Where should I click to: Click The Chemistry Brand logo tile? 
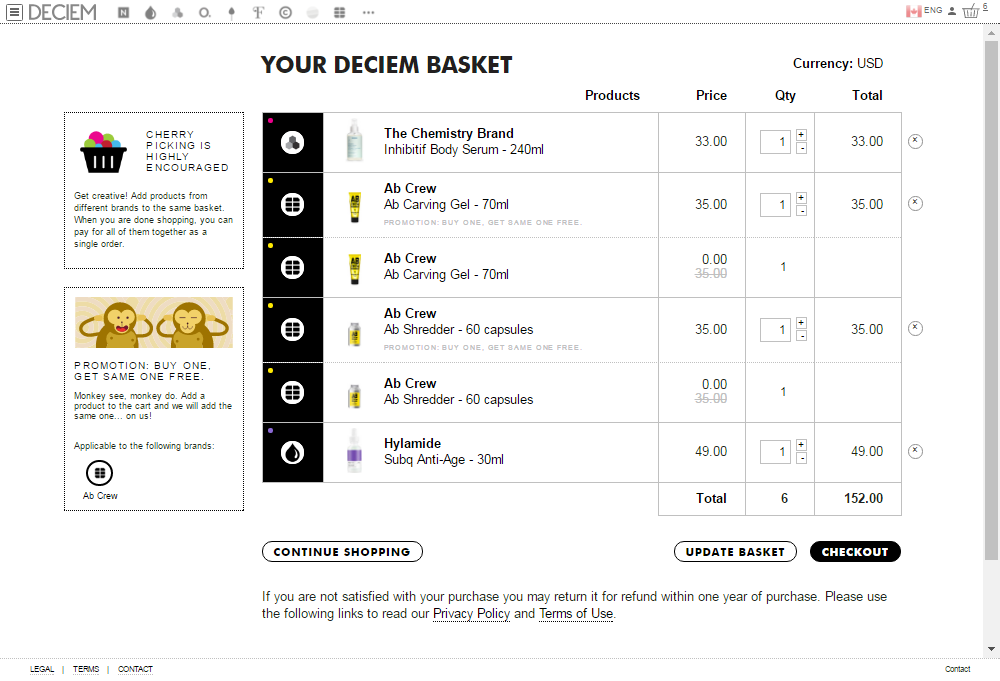(293, 142)
